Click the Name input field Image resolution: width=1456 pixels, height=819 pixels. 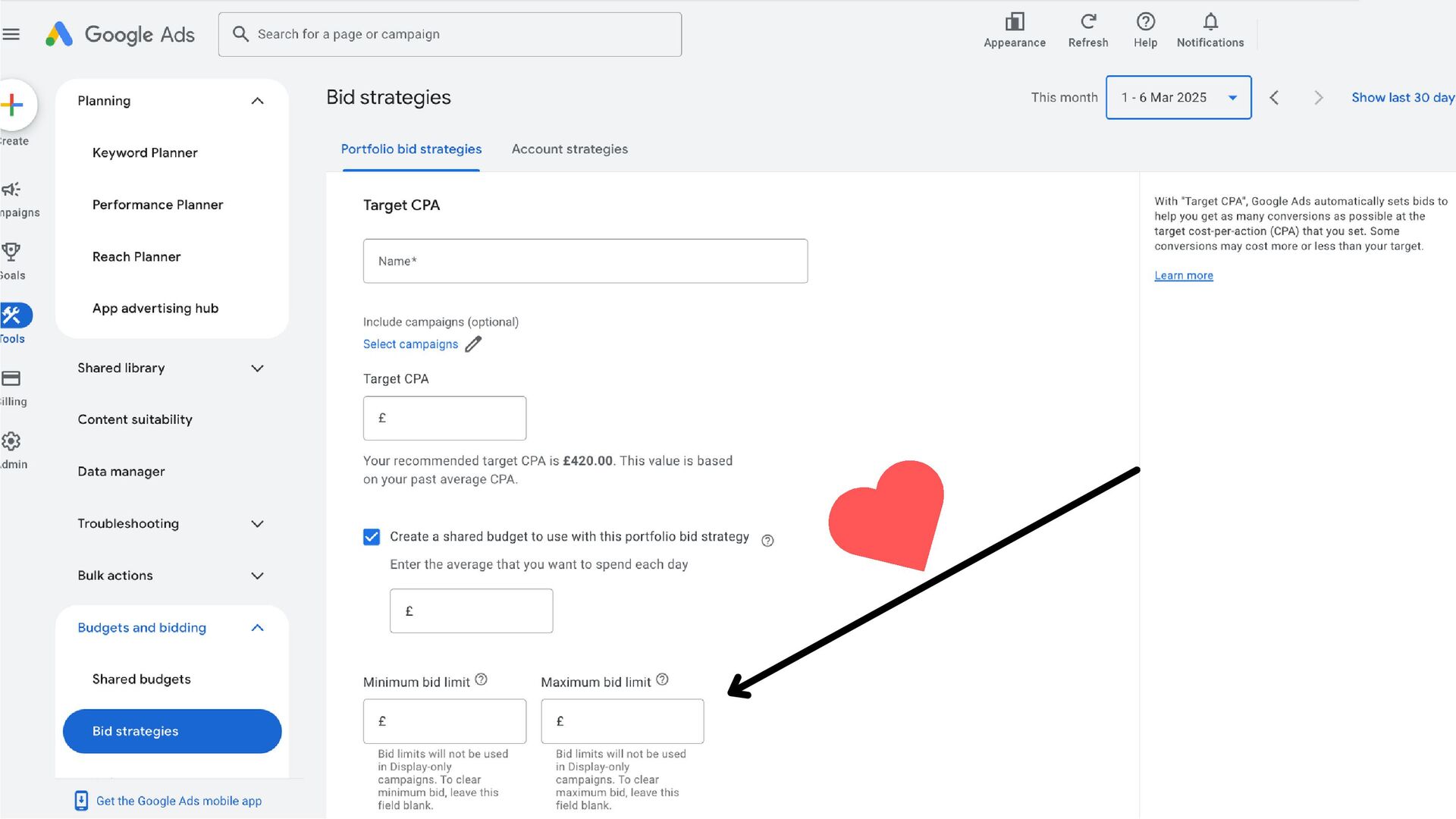[x=585, y=261]
